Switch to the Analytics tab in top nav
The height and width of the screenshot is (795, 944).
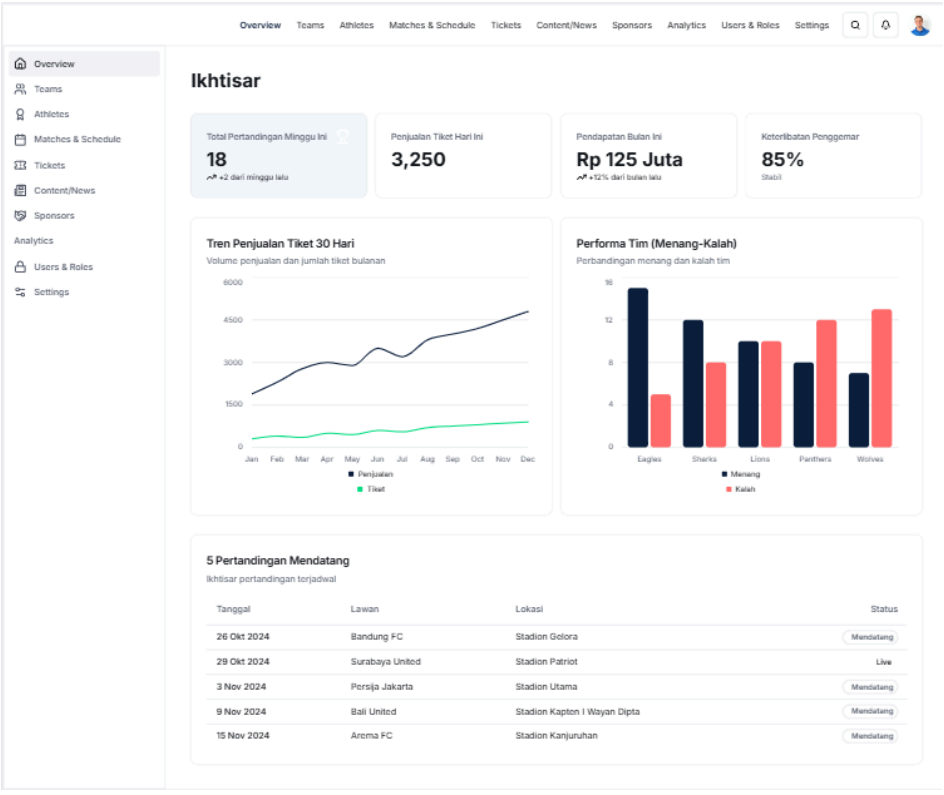[686, 25]
